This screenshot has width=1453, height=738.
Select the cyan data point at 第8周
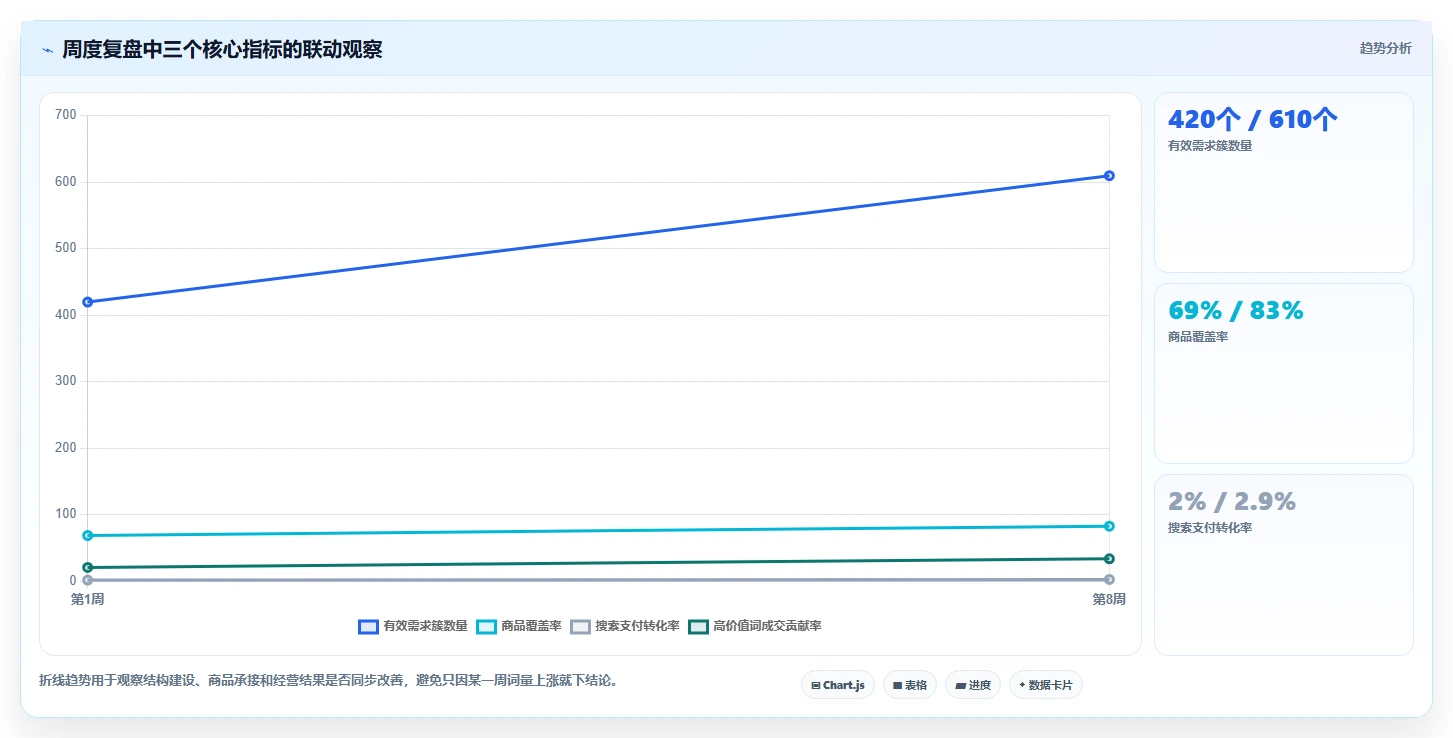pyautogui.click(x=1109, y=526)
